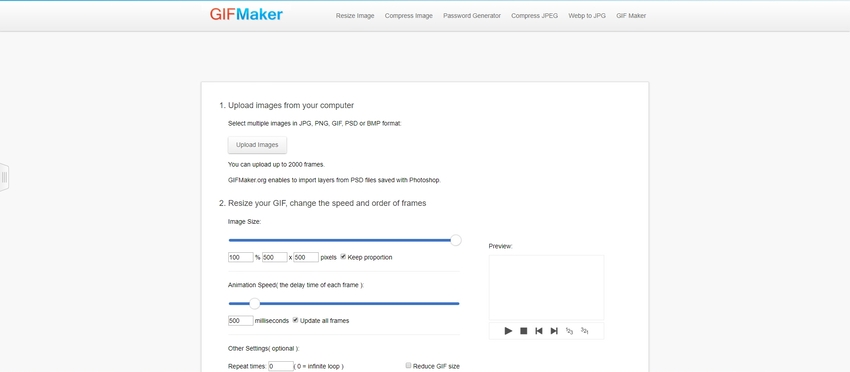This screenshot has height=372, width=850.
Task: Toggle Keep proportion checkbox
Action: pos(343,256)
